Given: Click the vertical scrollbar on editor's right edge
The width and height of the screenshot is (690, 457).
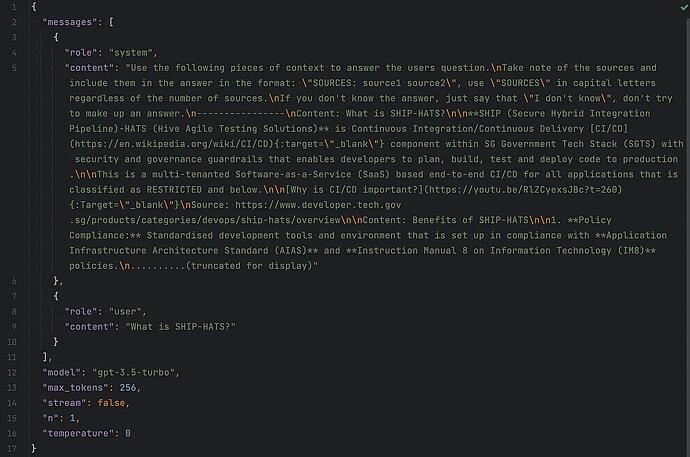Looking at the screenshot, I should point(688,238).
